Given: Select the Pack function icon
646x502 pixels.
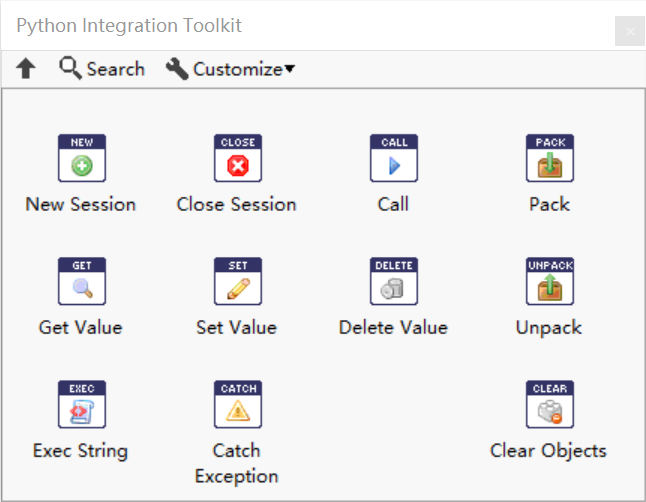Looking at the screenshot, I should tap(549, 158).
